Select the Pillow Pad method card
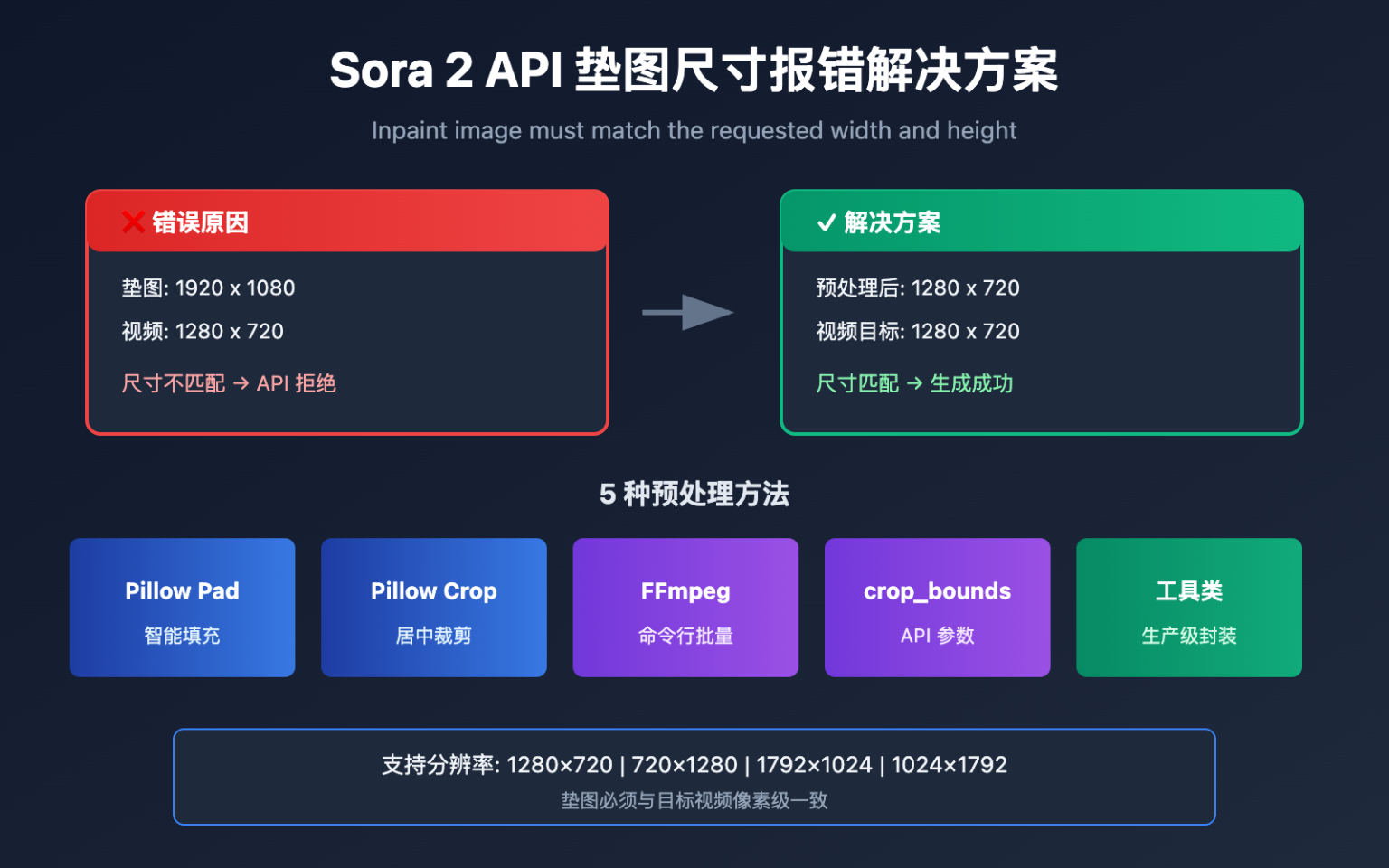 click(182, 608)
